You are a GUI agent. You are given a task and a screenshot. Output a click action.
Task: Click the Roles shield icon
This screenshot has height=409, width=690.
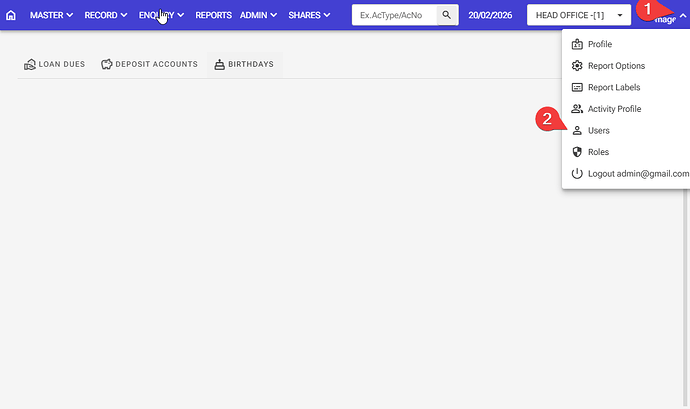[577, 152]
